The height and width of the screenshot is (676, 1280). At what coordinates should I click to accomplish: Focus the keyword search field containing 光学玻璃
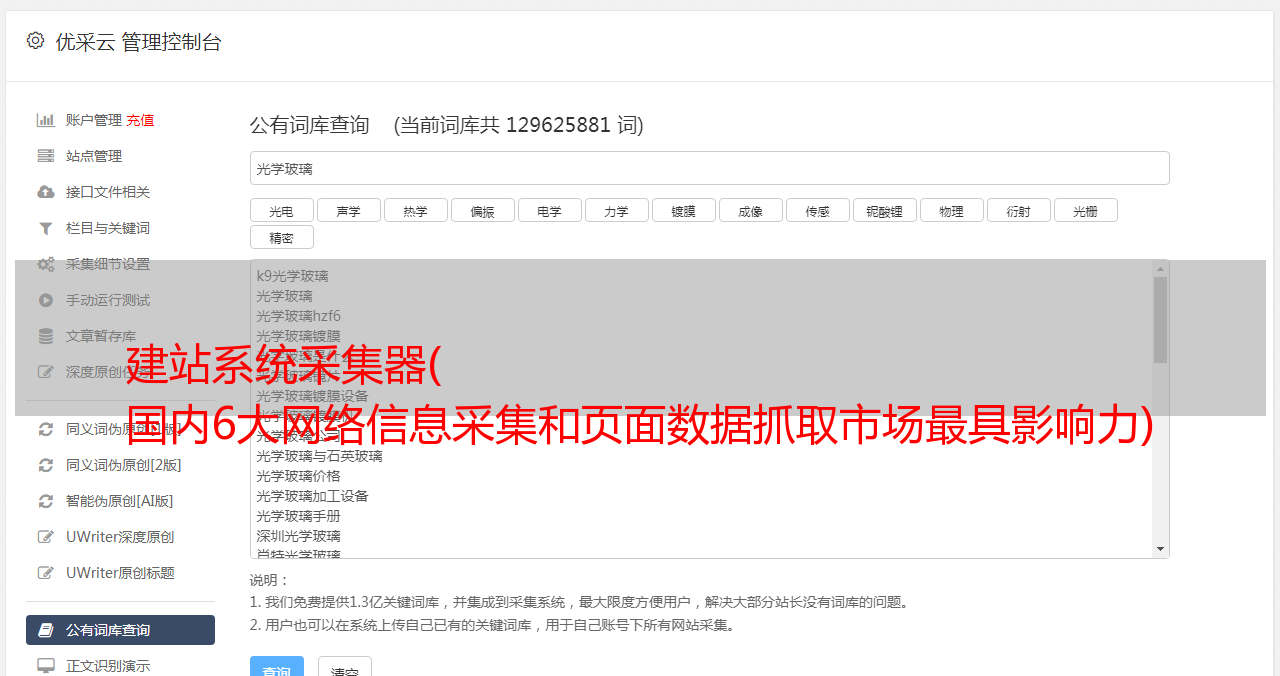click(709, 168)
